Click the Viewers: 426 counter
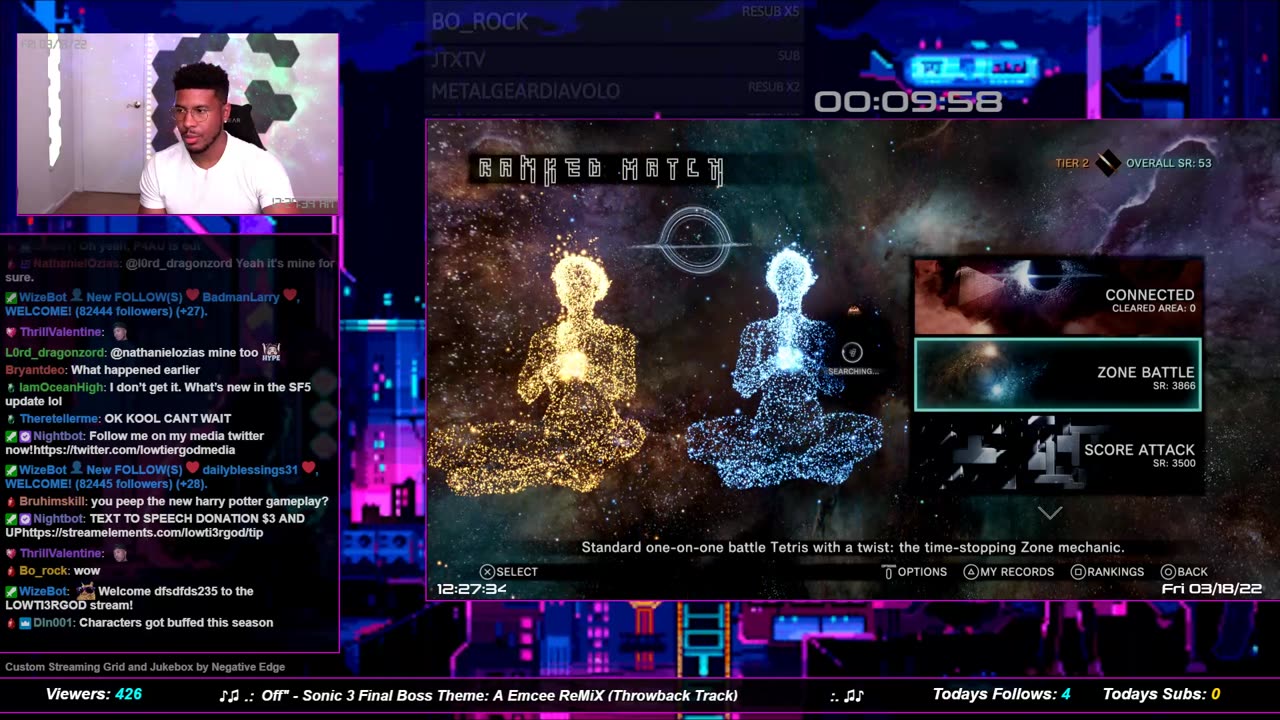Screen dimensions: 1280x720 94,694
